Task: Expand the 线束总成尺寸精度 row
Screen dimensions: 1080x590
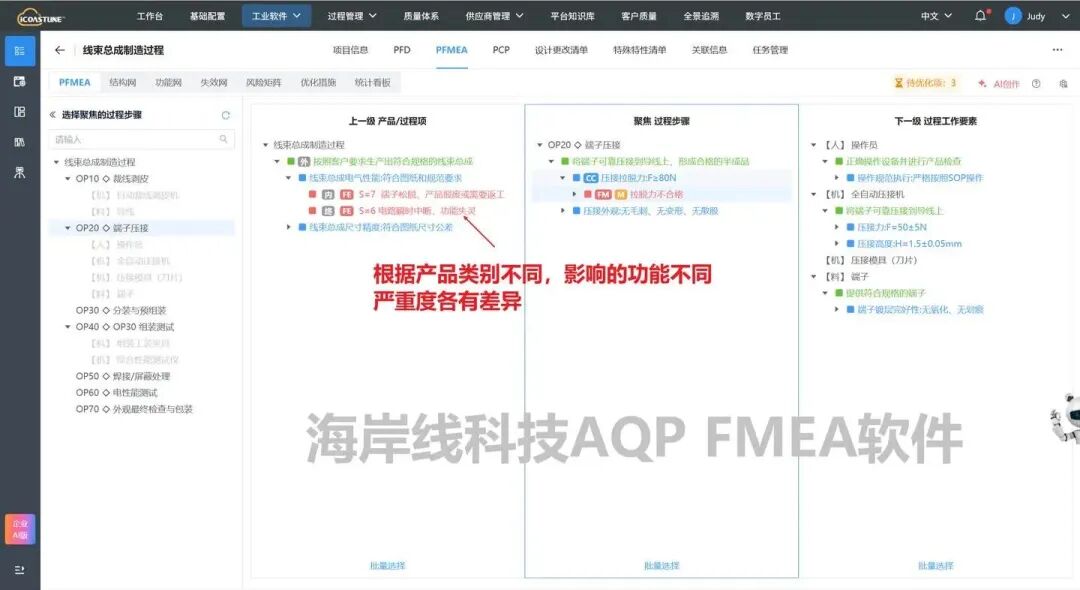Action: [289, 227]
